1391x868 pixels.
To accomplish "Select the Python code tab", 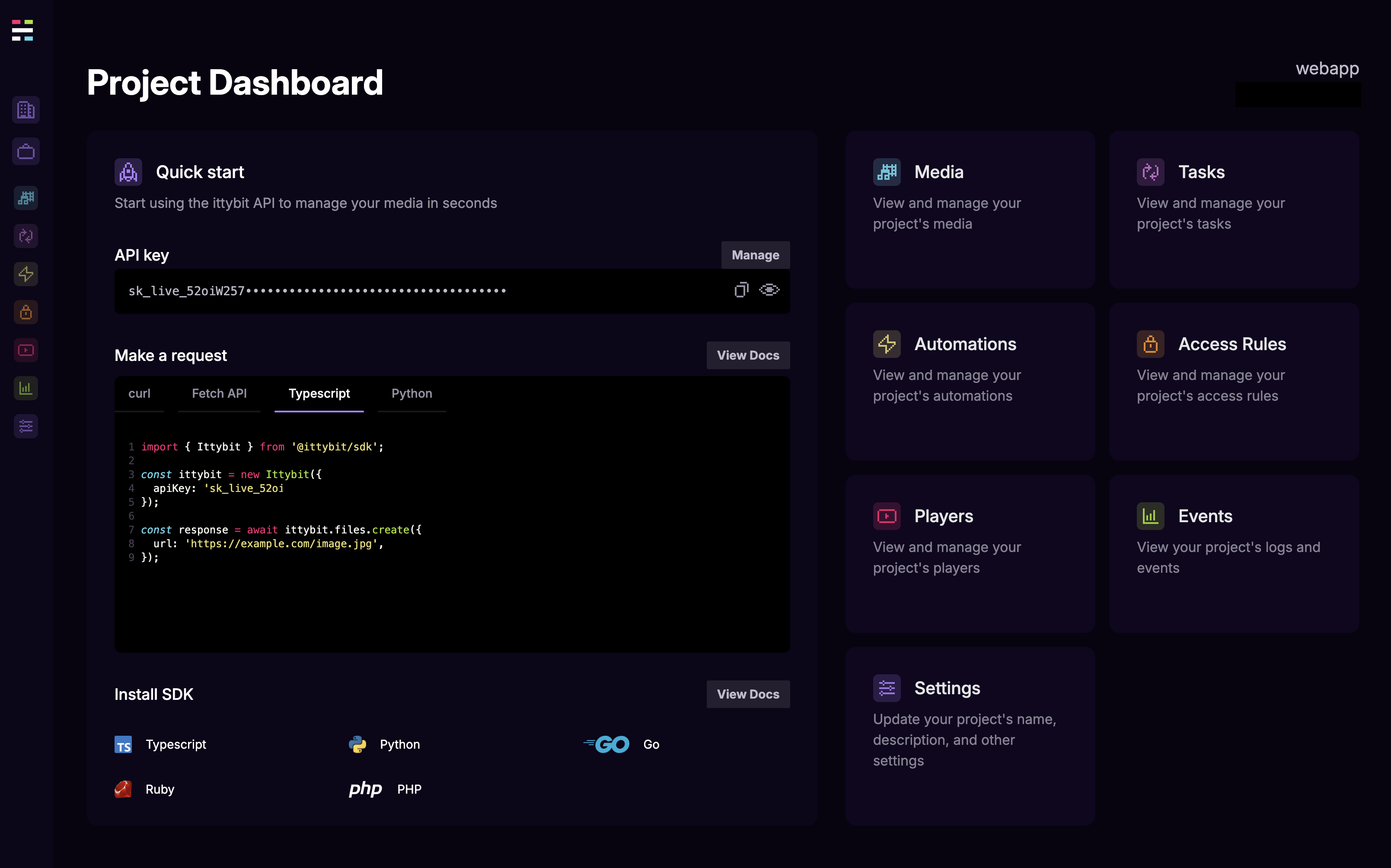I will (412, 394).
